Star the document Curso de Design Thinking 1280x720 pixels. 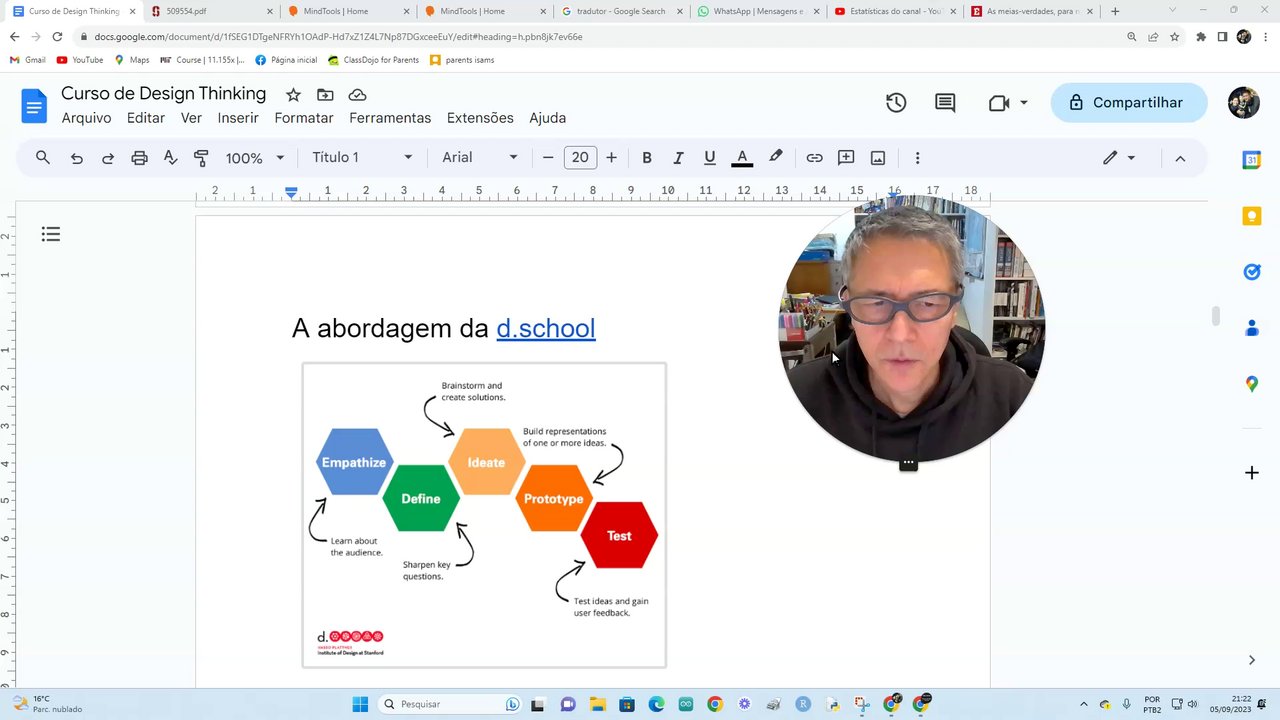coord(293,95)
